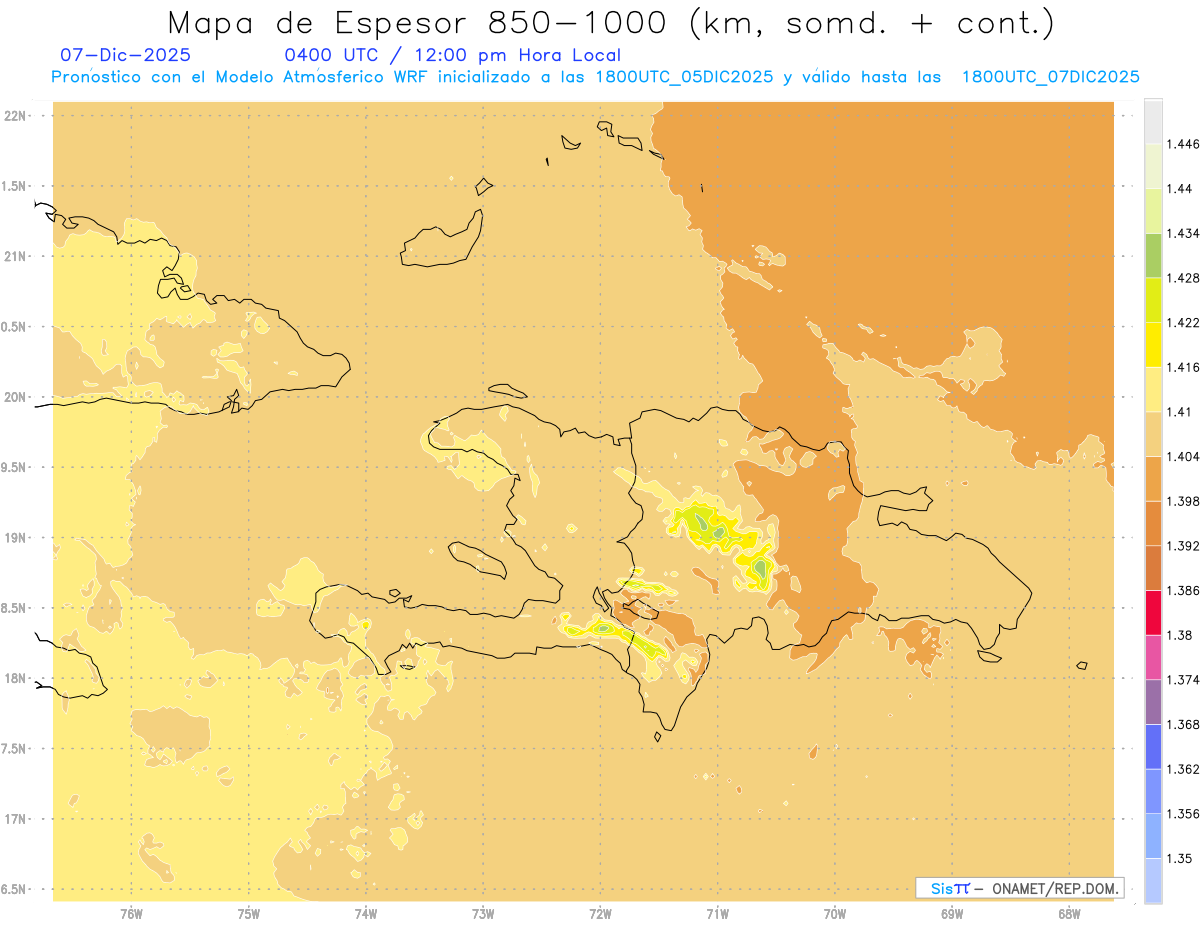Click the 1.5N latitude label

click(x=14, y=186)
